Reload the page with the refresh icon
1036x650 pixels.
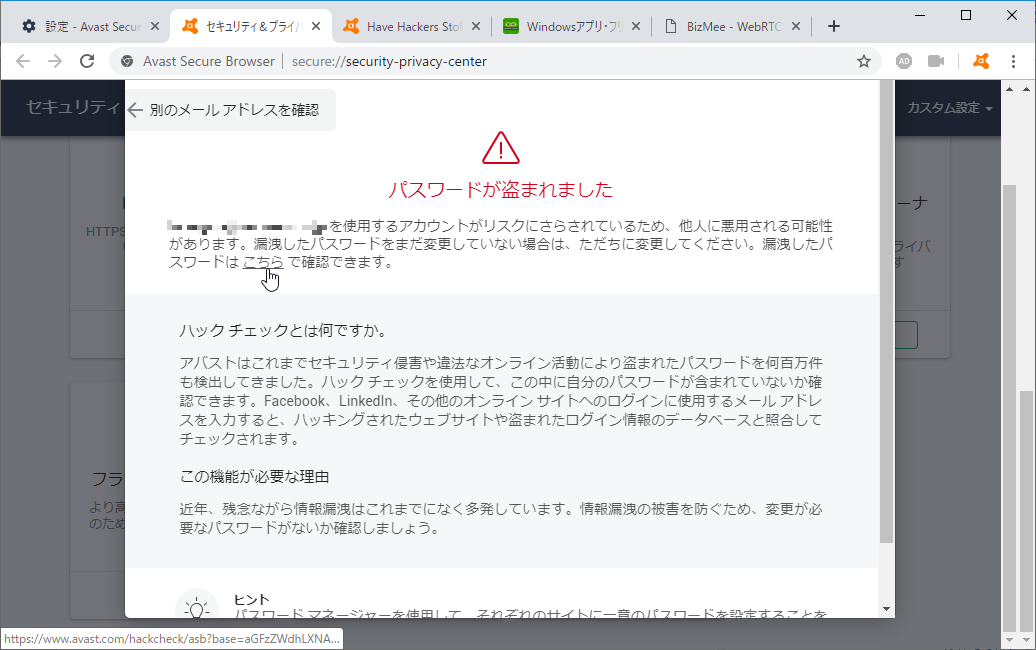tap(87, 61)
